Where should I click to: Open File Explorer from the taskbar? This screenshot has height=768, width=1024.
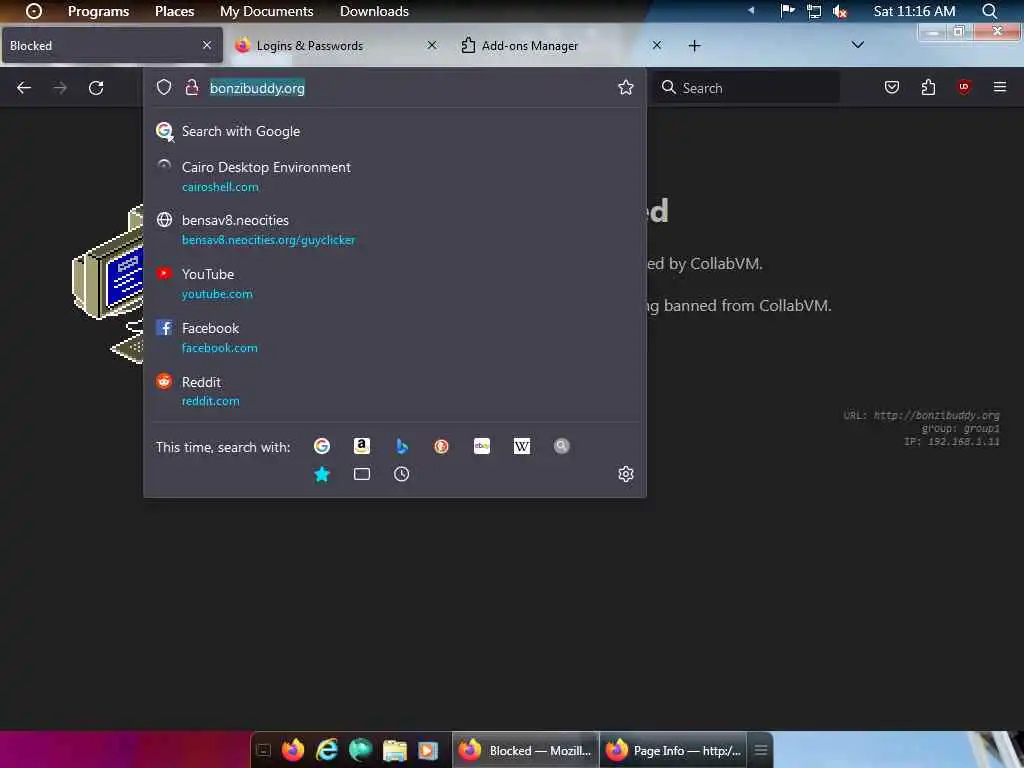point(394,750)
